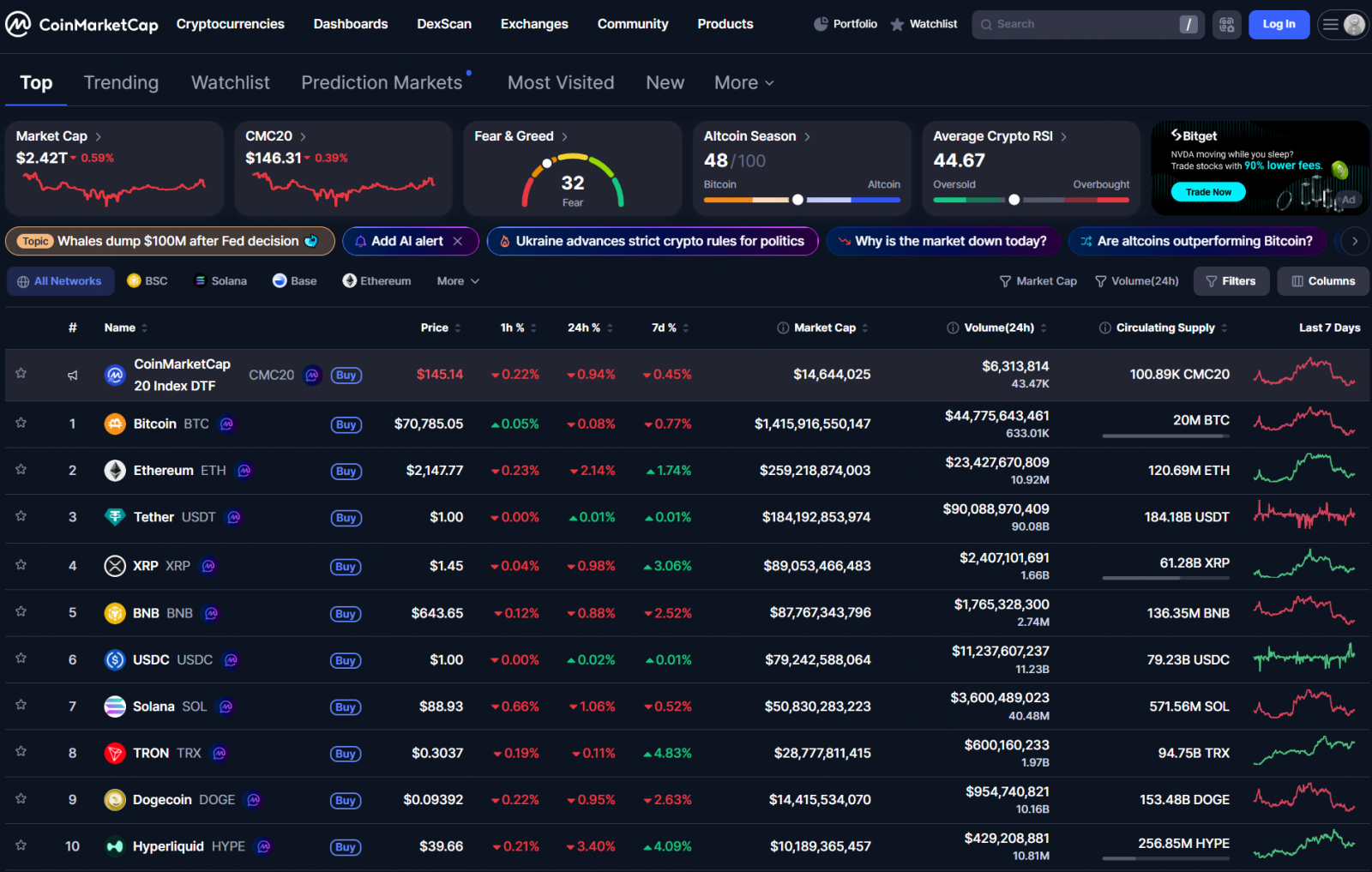Open the QR code scanner icon
Screen dimensions: 1372x872
click(x=1226, y=25)
